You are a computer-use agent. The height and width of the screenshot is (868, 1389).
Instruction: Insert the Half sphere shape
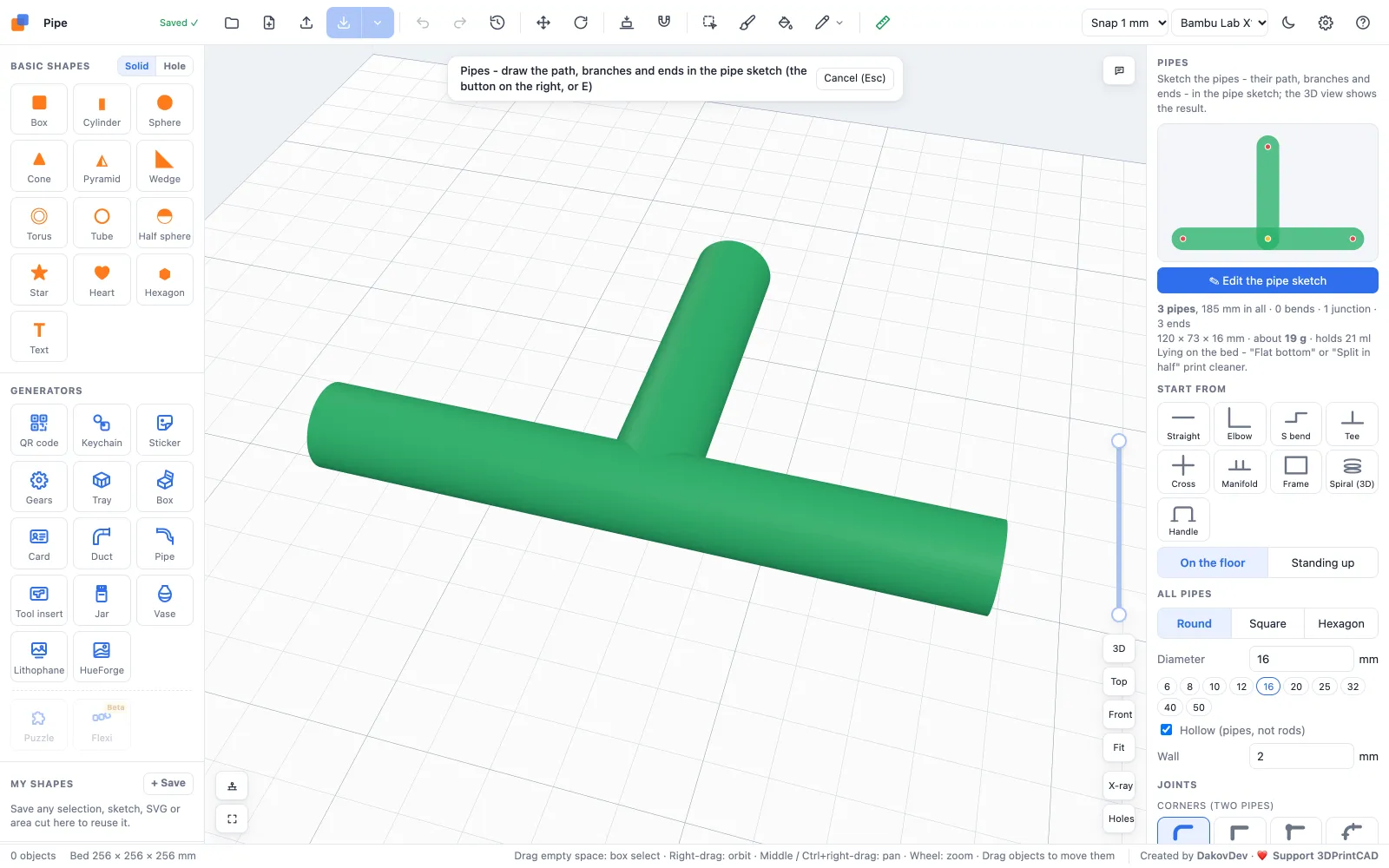click(164, 222)
